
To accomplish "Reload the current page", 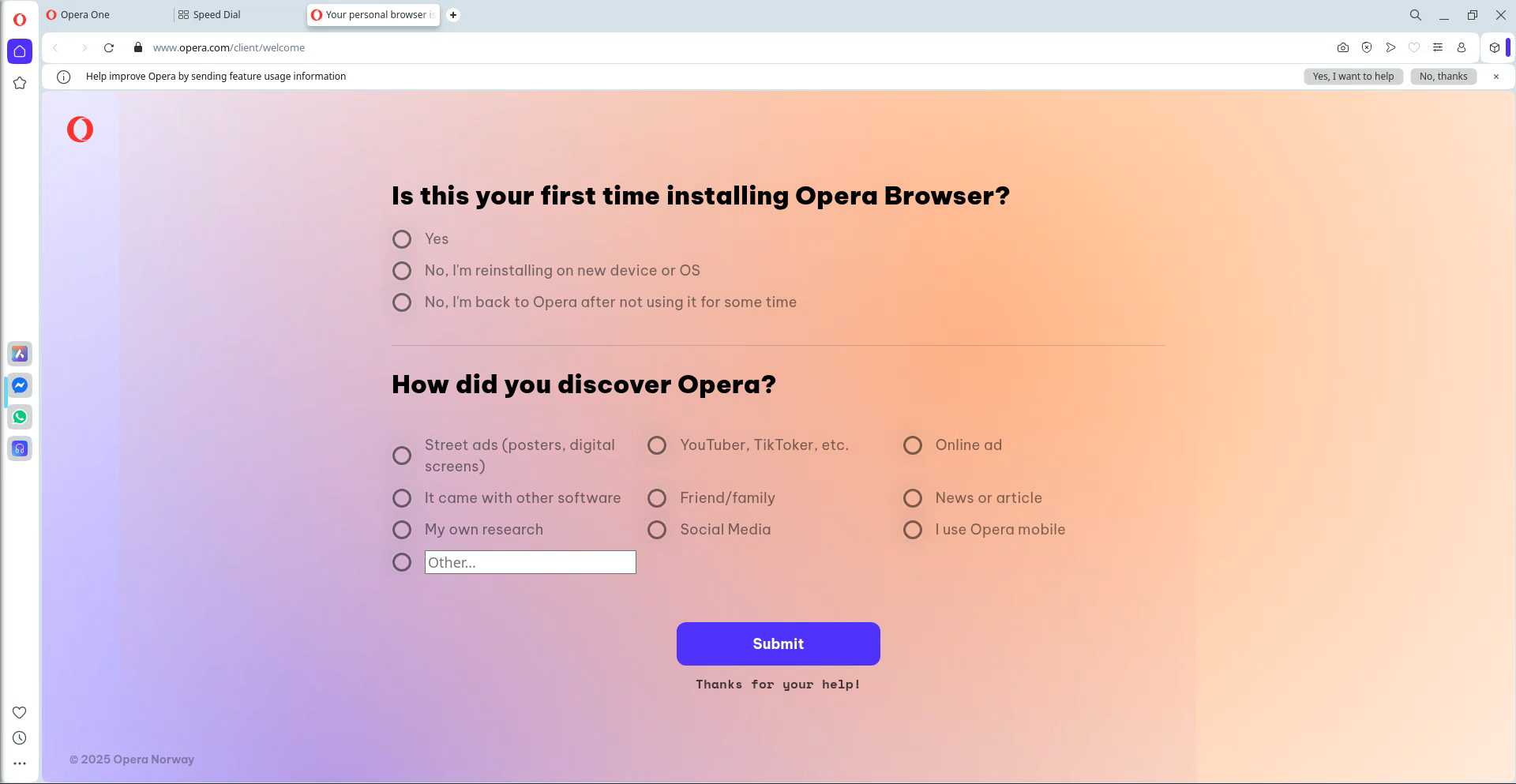I will 109,47.
